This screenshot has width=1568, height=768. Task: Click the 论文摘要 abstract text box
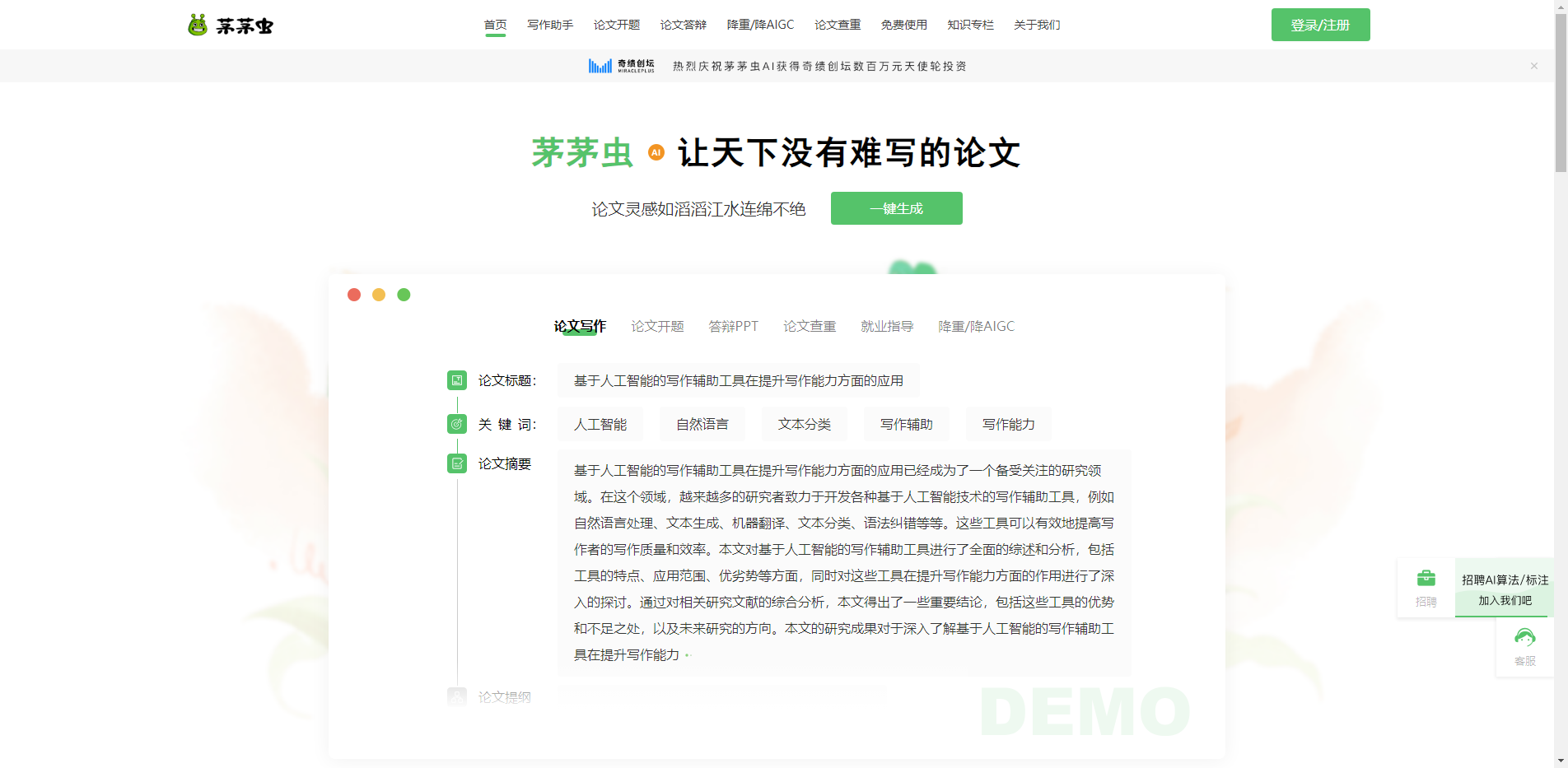[844, 563]
